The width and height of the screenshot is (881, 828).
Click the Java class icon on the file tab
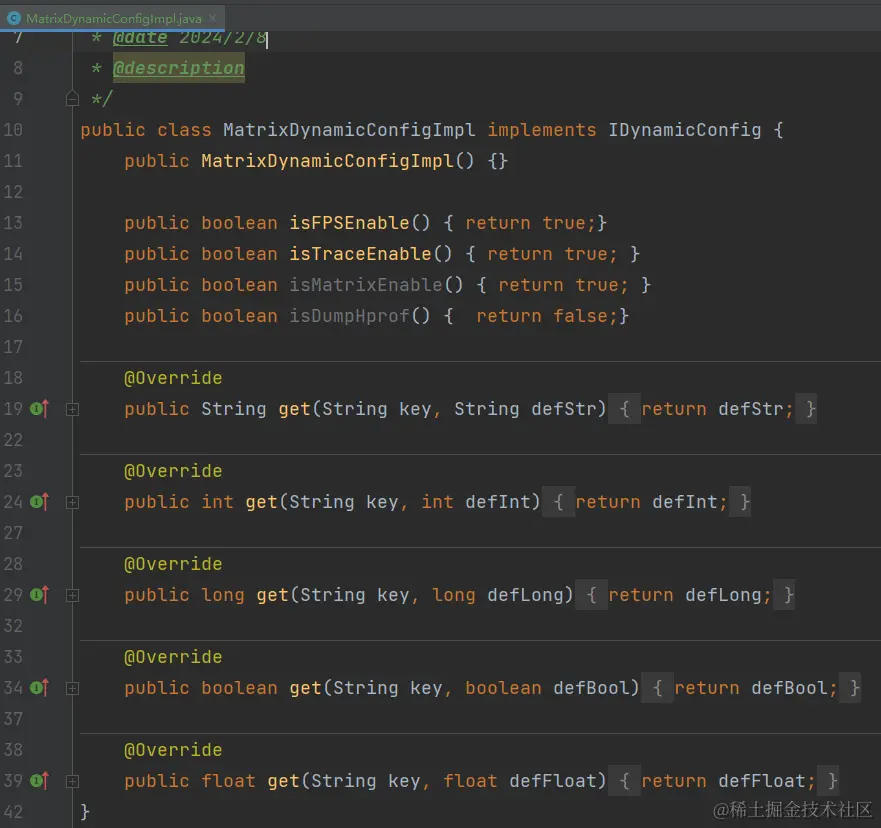click(x=13, y=19)
